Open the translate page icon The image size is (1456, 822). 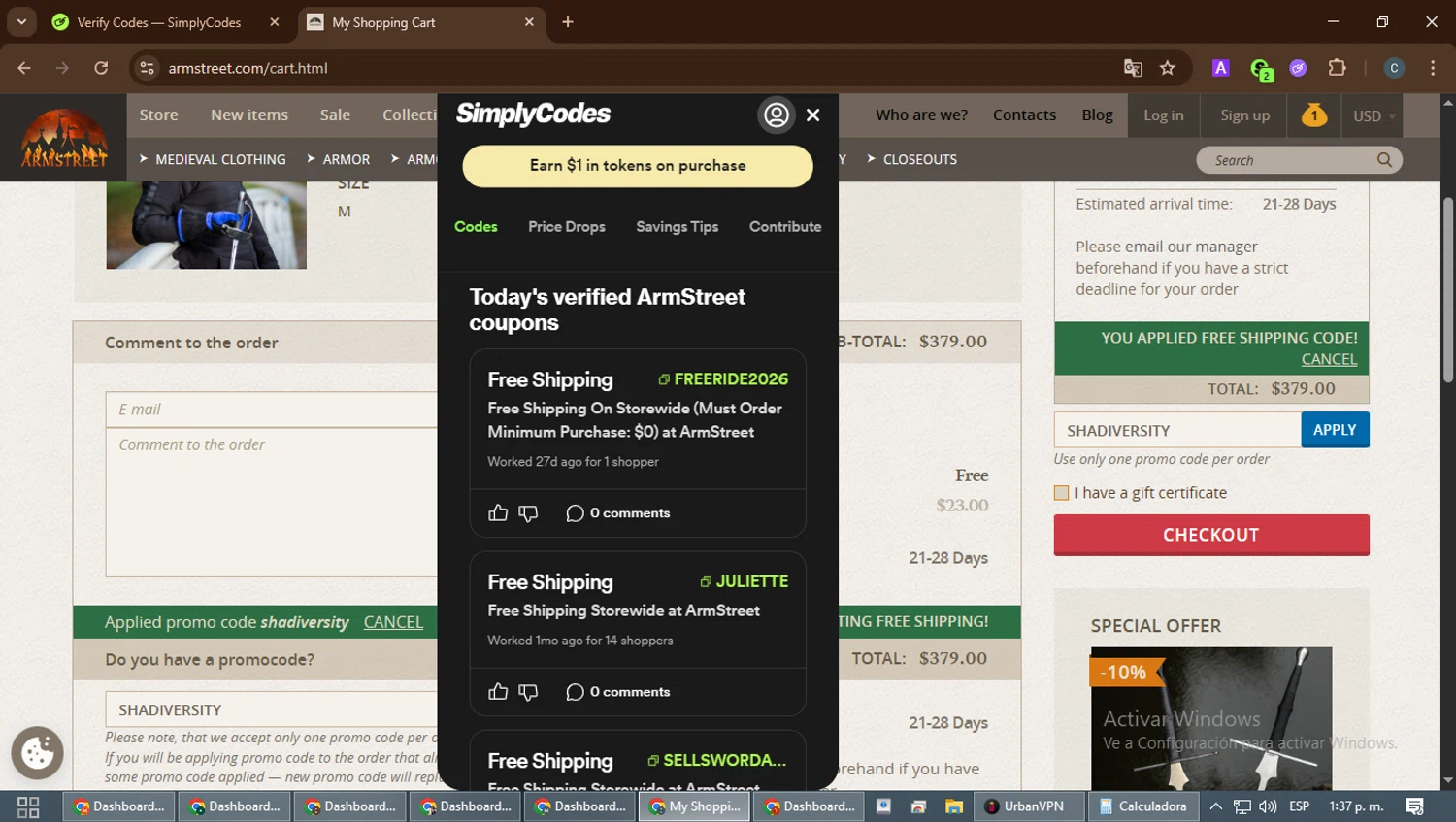pos(1132,68)
